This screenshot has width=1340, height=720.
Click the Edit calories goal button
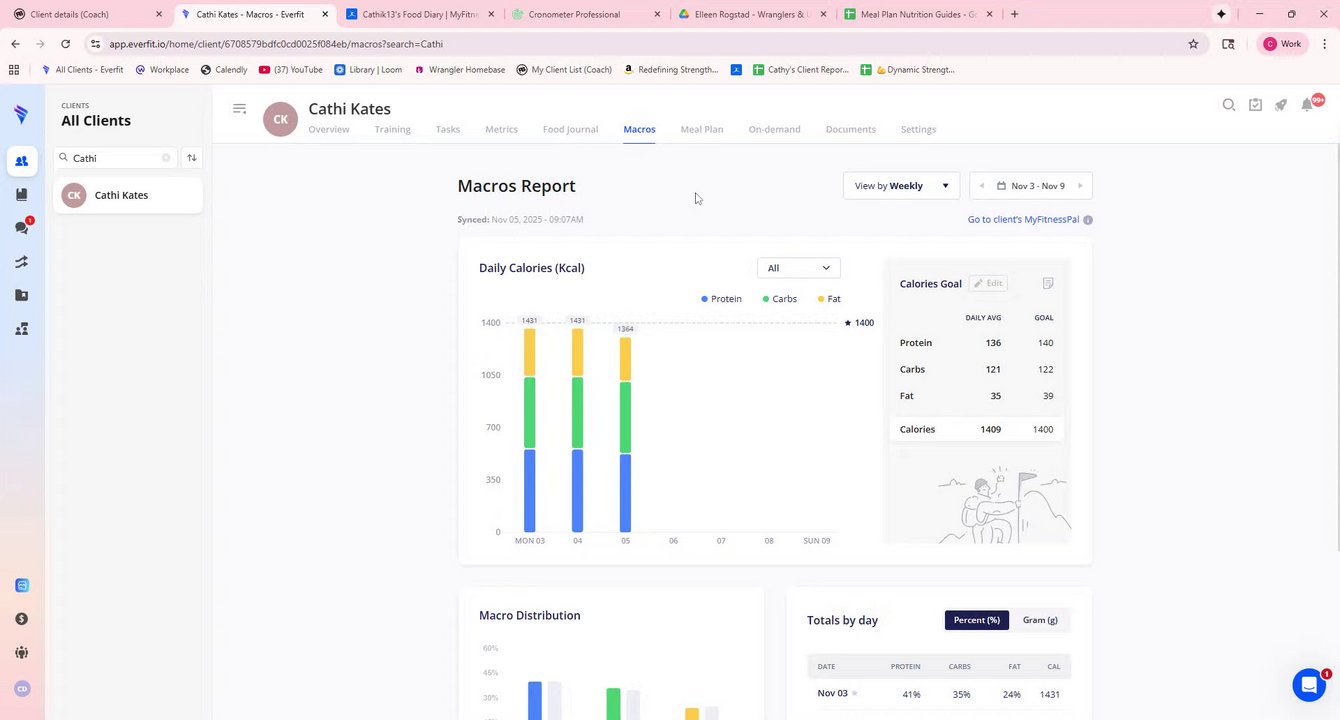[x=988, y=284]
